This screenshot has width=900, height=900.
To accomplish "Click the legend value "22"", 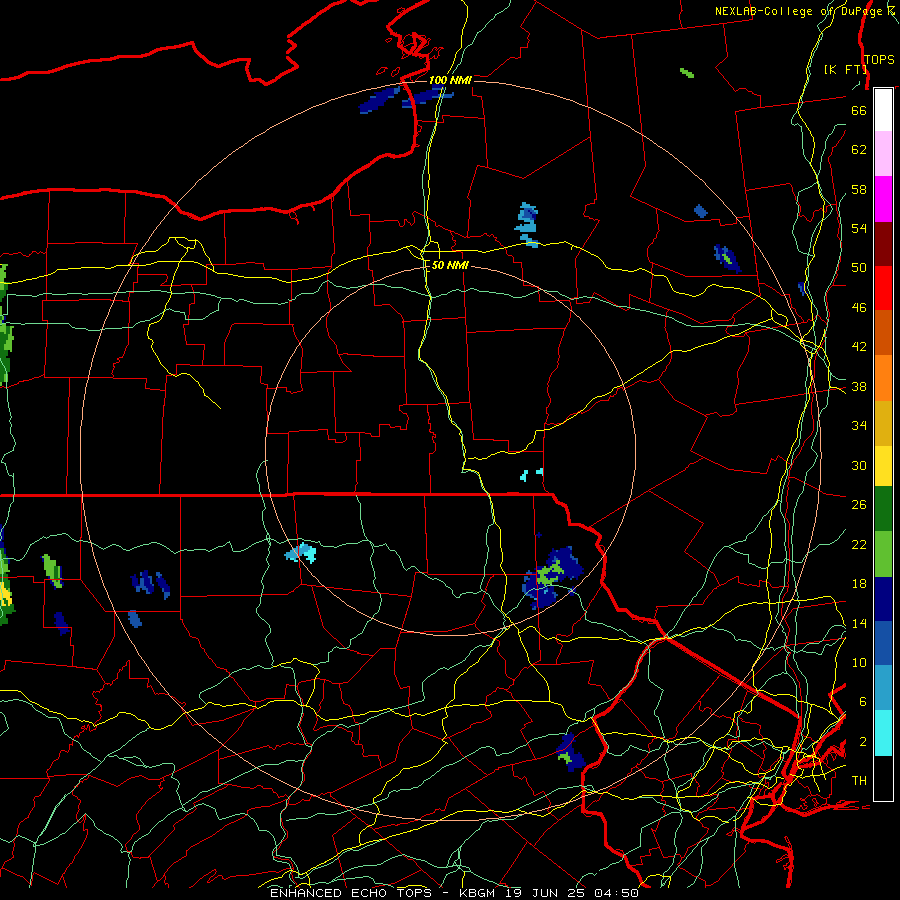I will click(x=859, y=545).
